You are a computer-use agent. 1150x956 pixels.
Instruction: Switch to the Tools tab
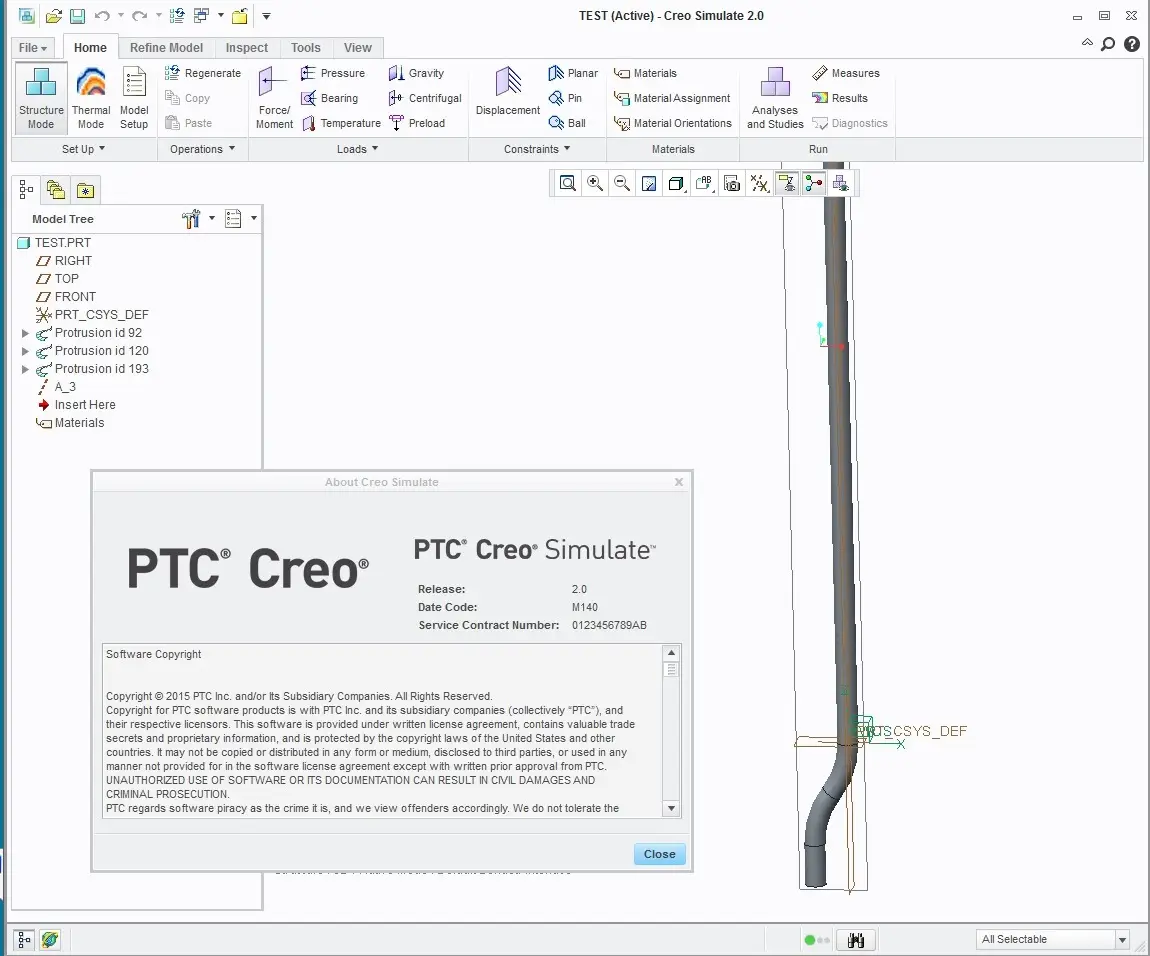tap(306, 48)
